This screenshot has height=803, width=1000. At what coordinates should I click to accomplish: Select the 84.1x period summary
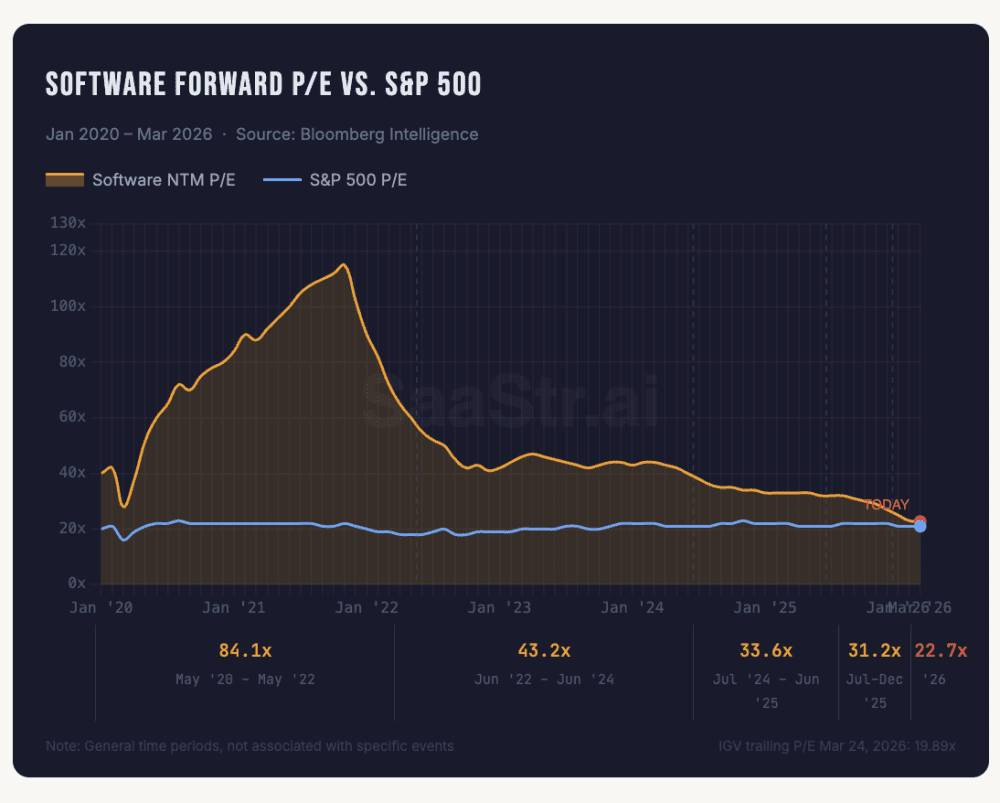coord(246,663)
